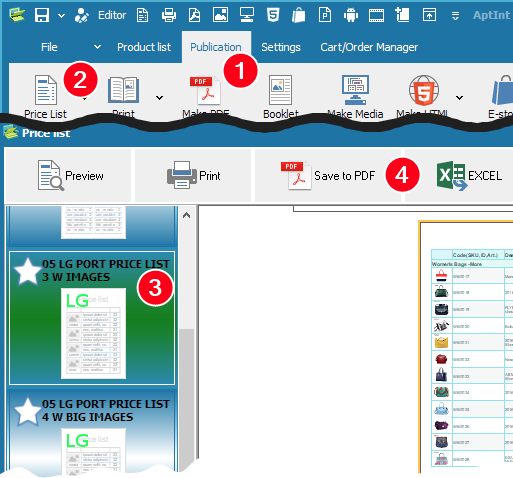Select 05 LG PORT PRICE LIST 4 W BIG IMAGES template
Screen dimensions: 513x478
pos(92,433)
